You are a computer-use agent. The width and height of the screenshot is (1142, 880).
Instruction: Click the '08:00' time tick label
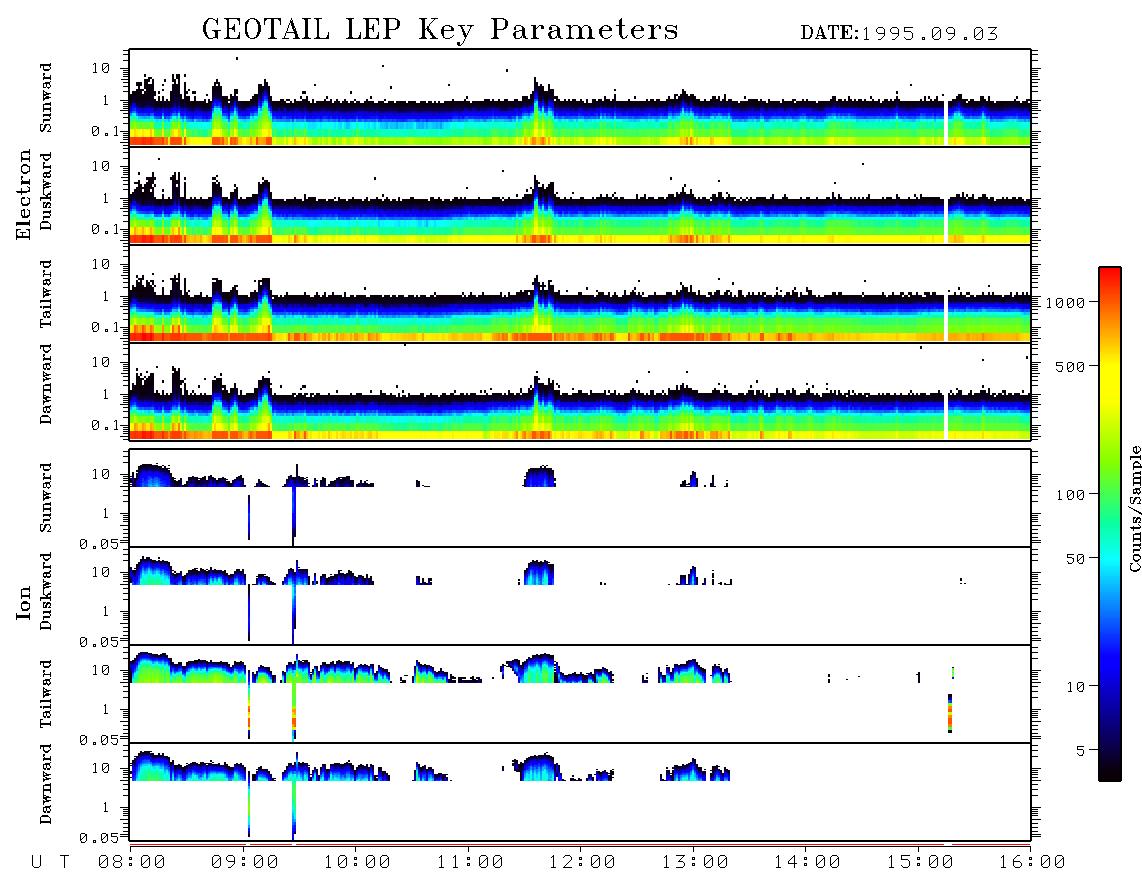pos(132,863)
